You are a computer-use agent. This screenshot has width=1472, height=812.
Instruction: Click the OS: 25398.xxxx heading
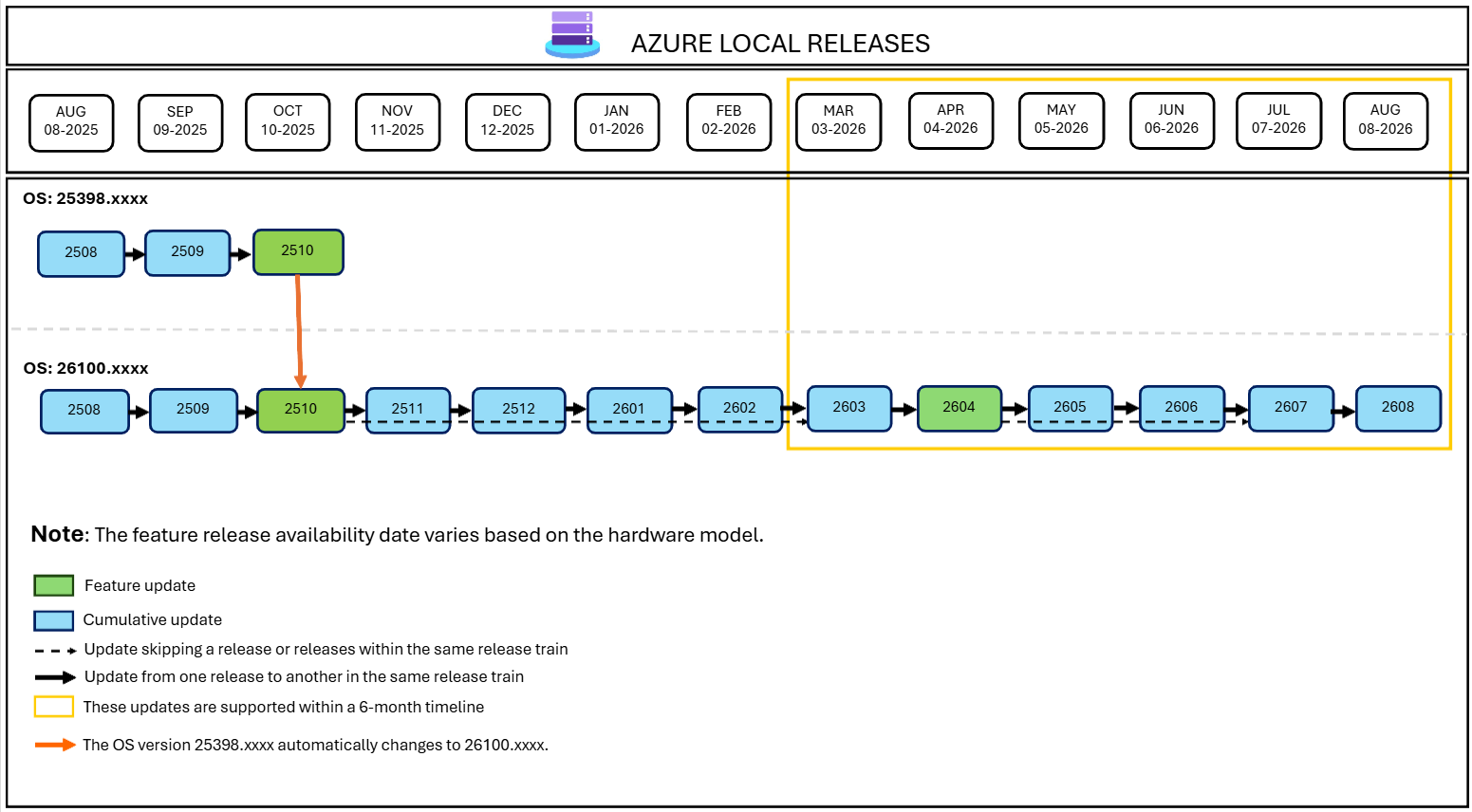pyautogui.click(x=85, y=198)
